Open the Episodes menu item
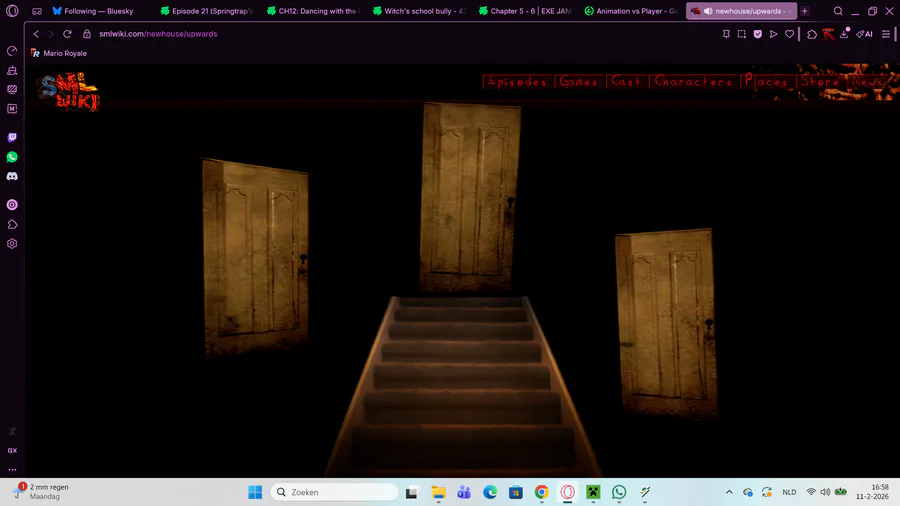 click(517, 81)
